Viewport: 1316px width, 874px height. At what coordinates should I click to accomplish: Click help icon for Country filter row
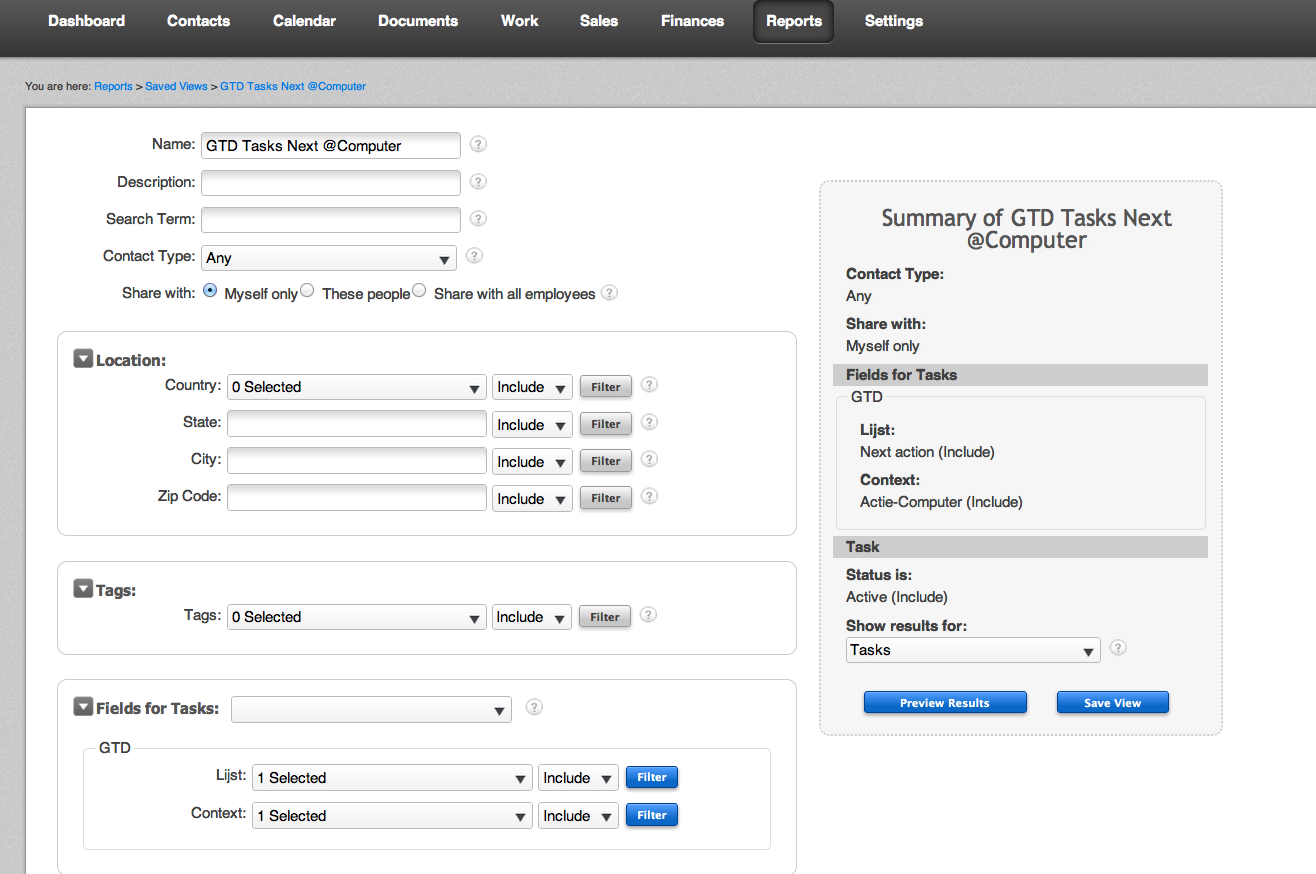point(649,385)
